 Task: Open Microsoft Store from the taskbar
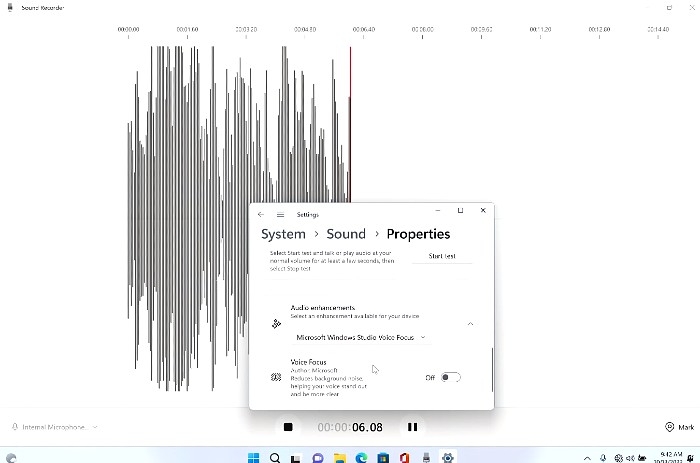pos(383,457)
